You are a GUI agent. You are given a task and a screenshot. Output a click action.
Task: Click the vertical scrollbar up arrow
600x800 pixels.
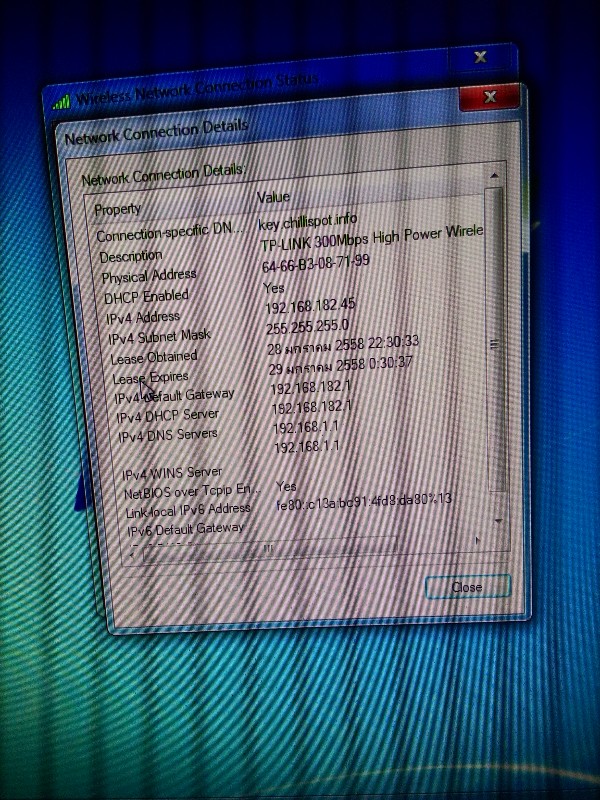pyautogui.click(x=494, y=176)
